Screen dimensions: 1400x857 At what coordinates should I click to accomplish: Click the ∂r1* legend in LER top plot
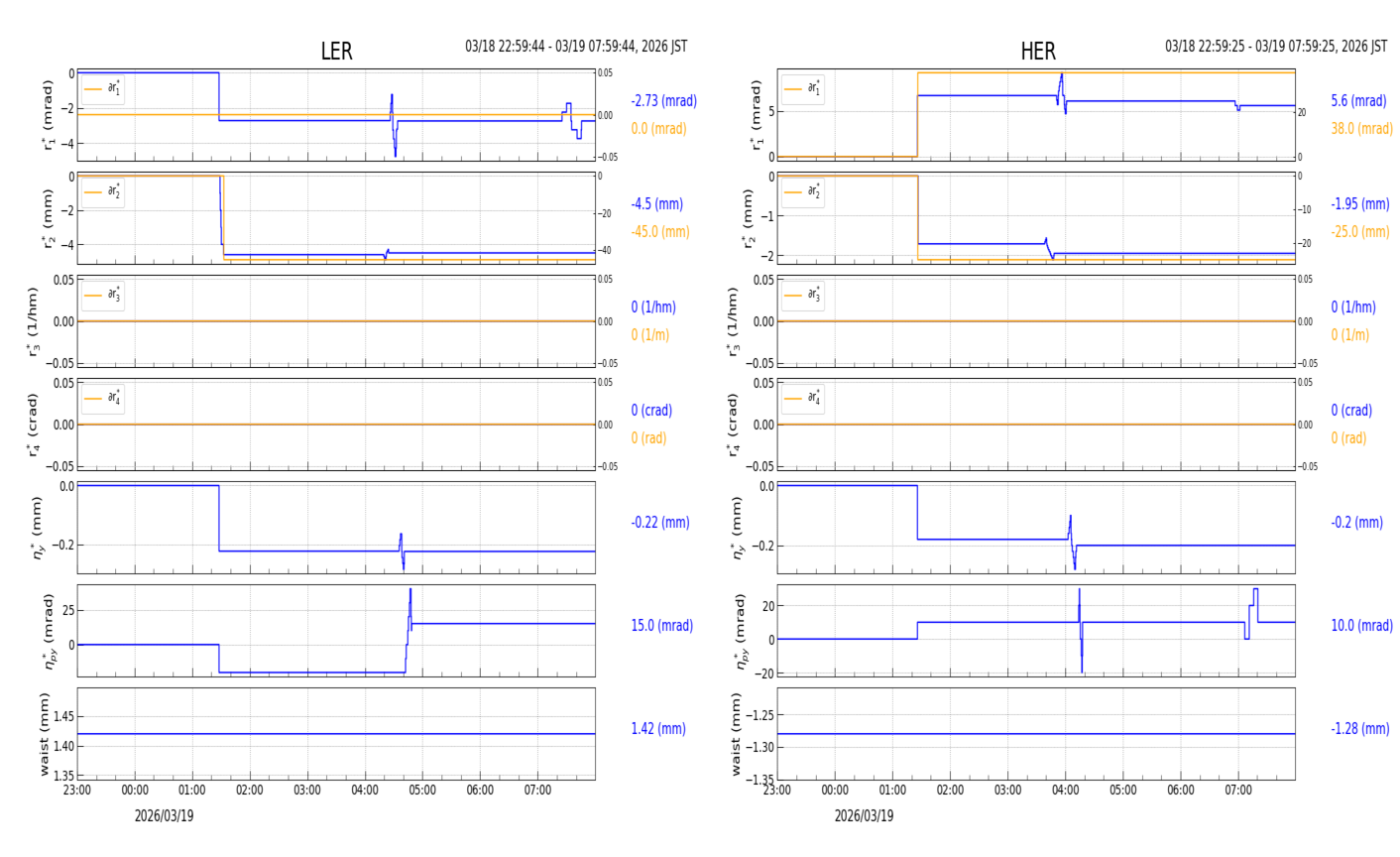[103, 89]
